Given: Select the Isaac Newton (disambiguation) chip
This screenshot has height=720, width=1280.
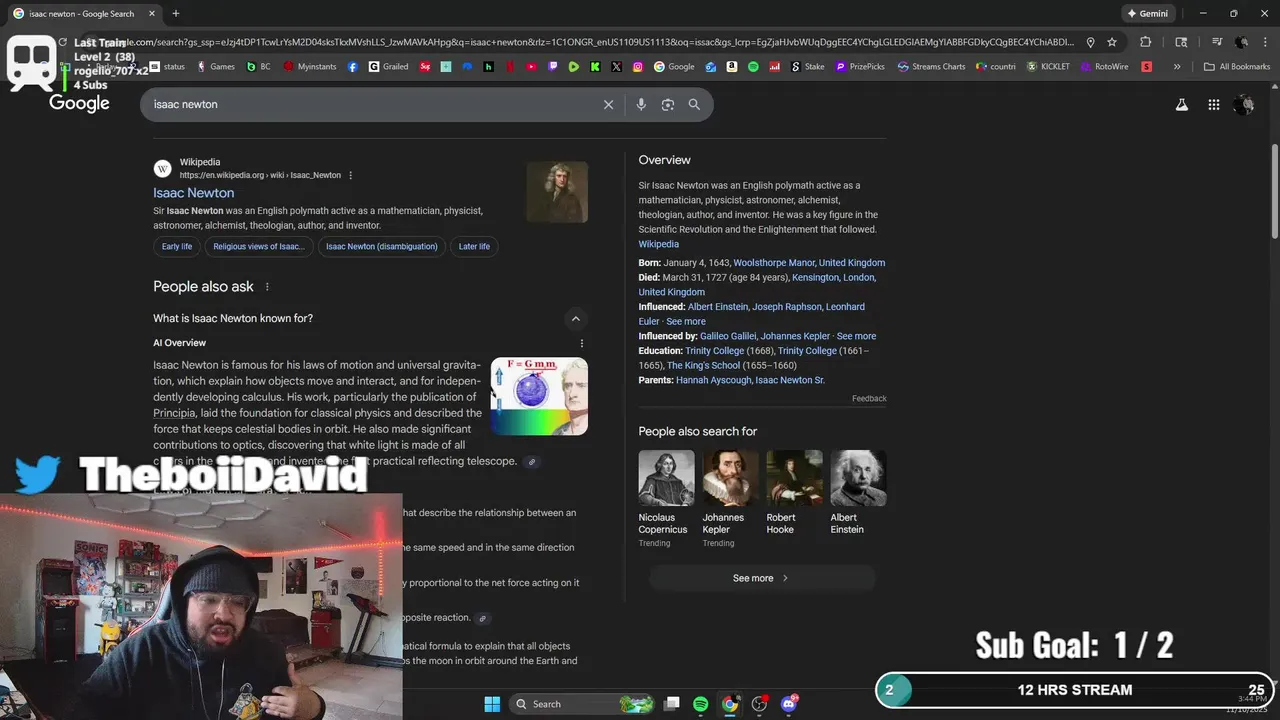Looking at the screenshot, I should click(x=382, y=246).
